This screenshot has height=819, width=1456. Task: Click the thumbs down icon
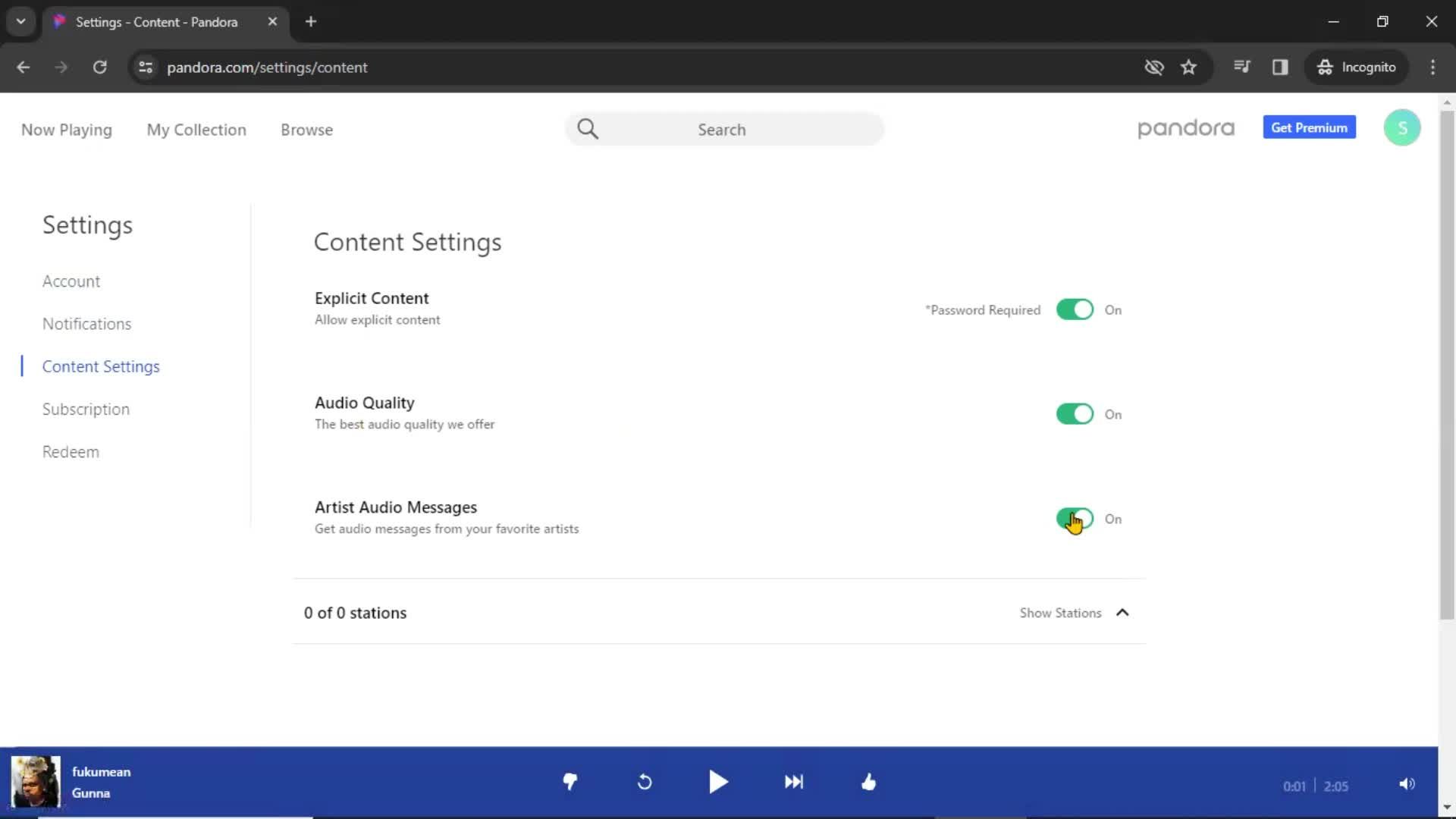point(569,782)
